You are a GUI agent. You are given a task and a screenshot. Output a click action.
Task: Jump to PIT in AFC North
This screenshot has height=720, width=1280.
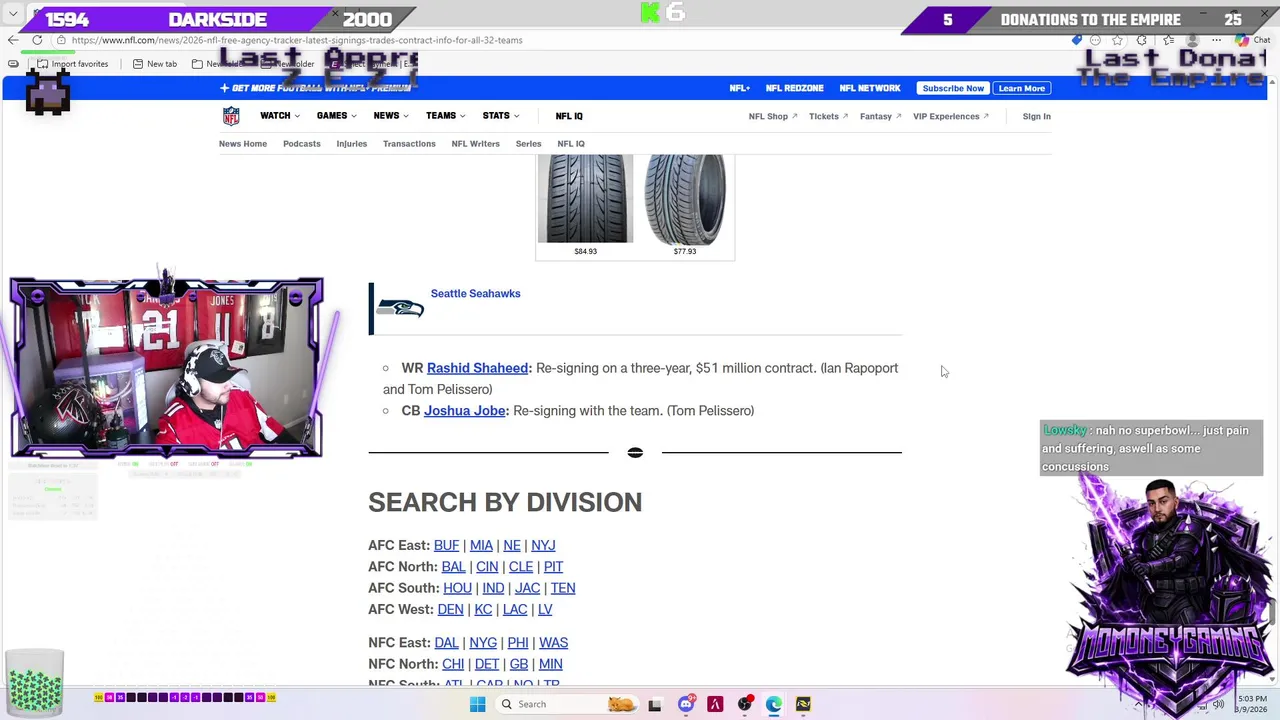(553, 566)
